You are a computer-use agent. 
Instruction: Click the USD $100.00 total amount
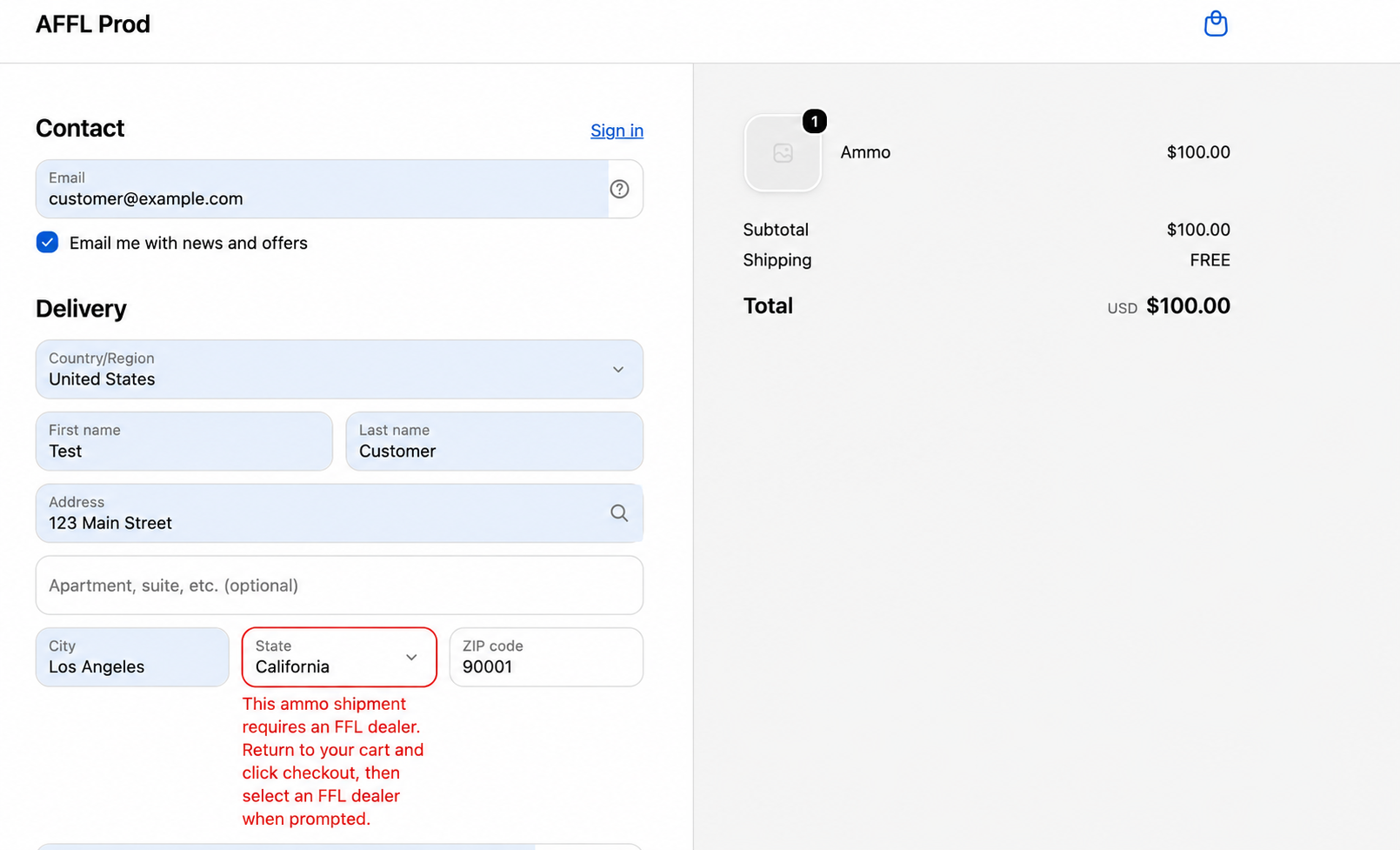click(1169, 306)
